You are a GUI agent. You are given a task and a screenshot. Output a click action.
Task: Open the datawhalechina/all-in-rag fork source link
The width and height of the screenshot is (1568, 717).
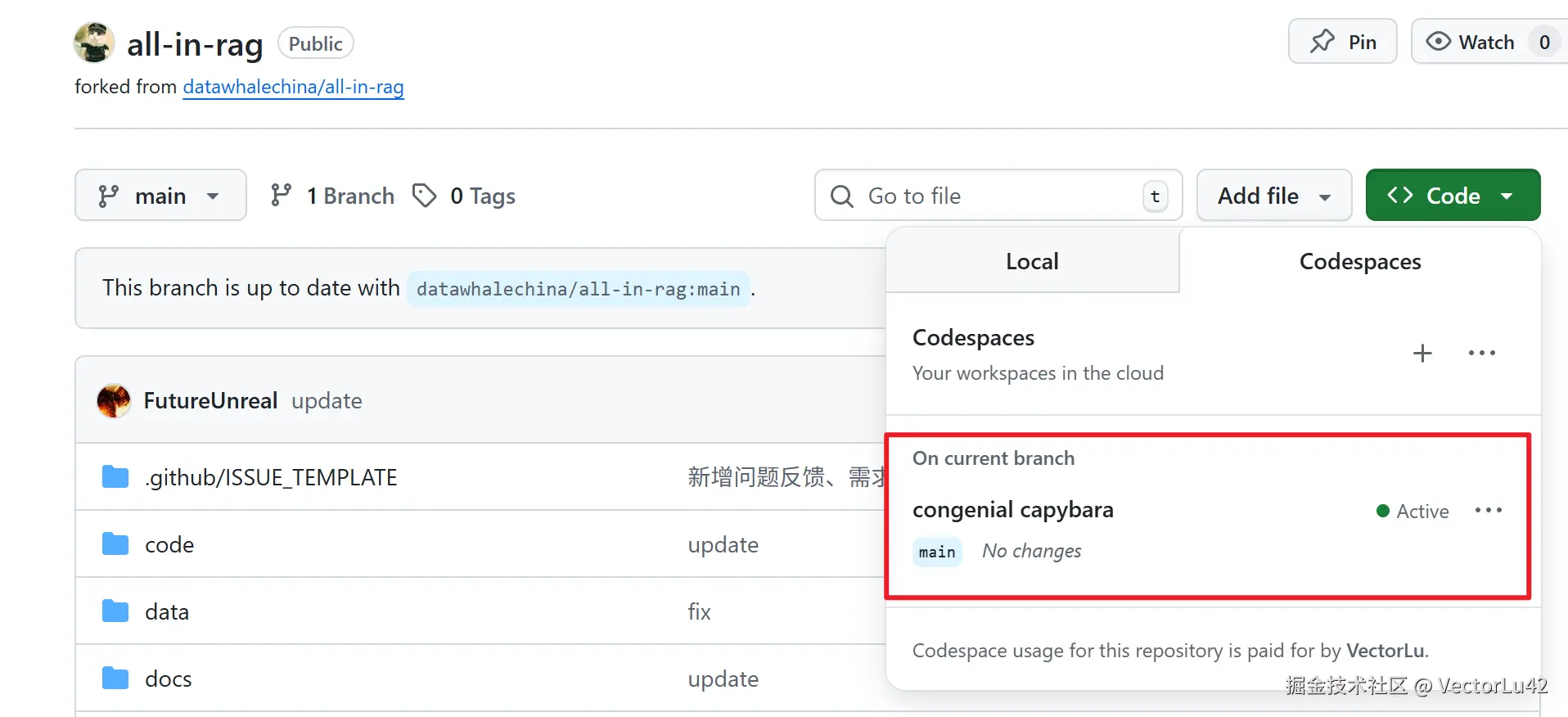(x=293, y=87)
